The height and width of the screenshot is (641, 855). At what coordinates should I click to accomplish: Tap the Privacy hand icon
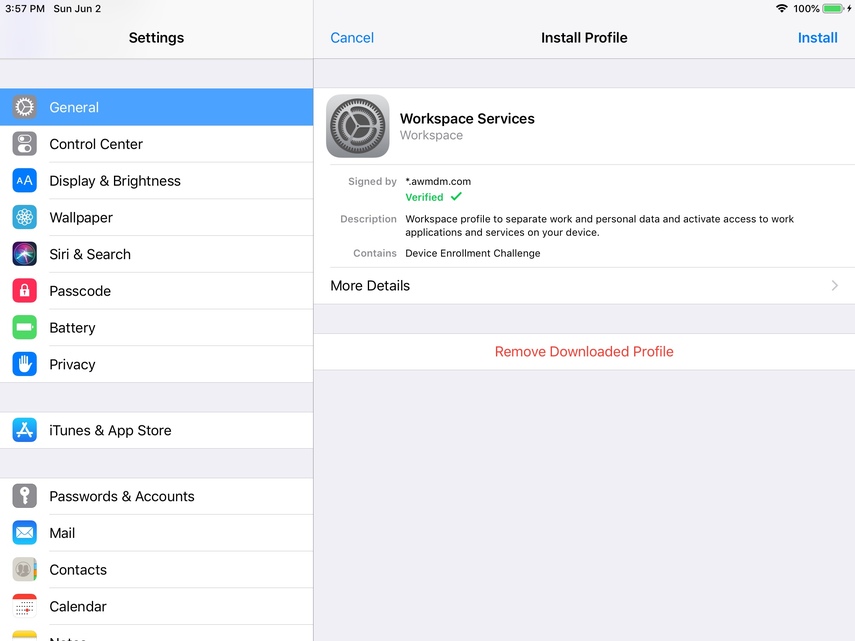click(x=25, y=364)
